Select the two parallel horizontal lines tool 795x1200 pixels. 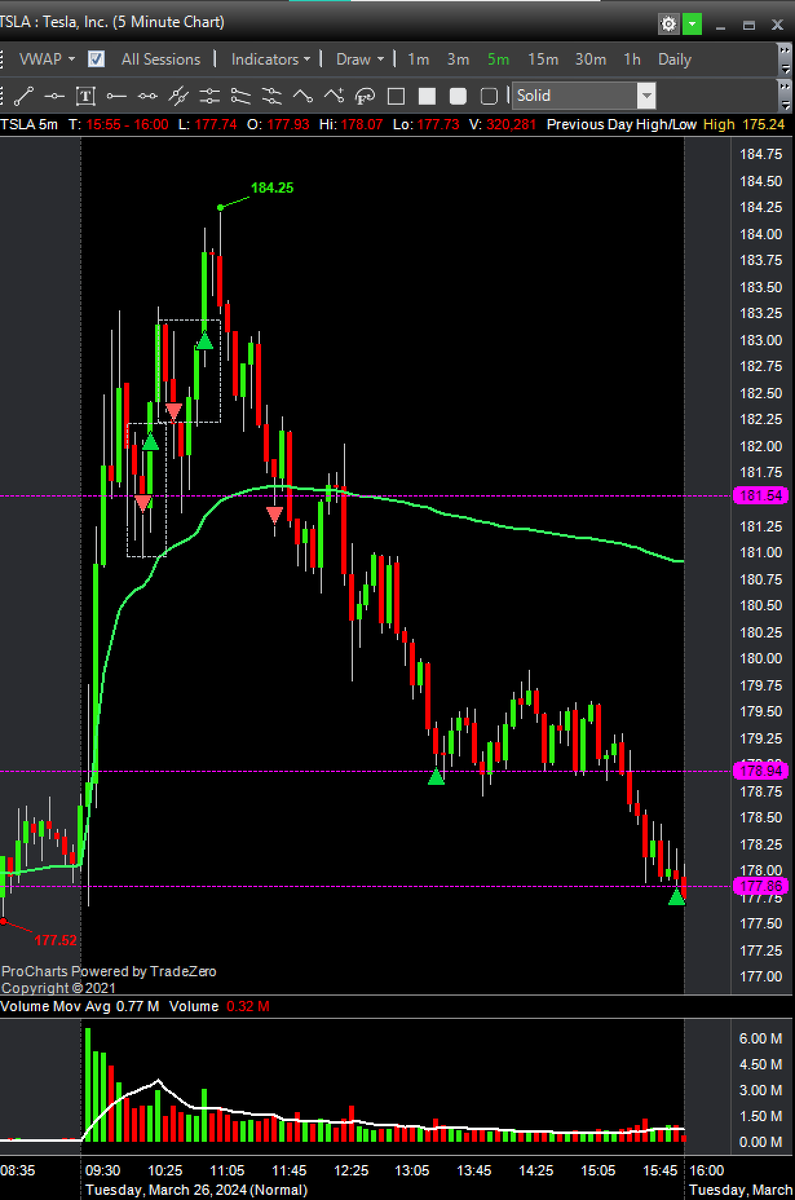[x=210, y=96]
